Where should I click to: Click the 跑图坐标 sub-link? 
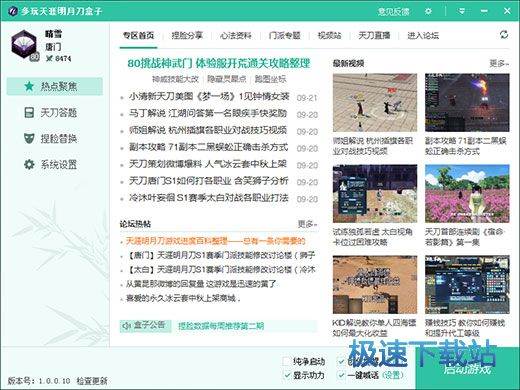[270, 79]
